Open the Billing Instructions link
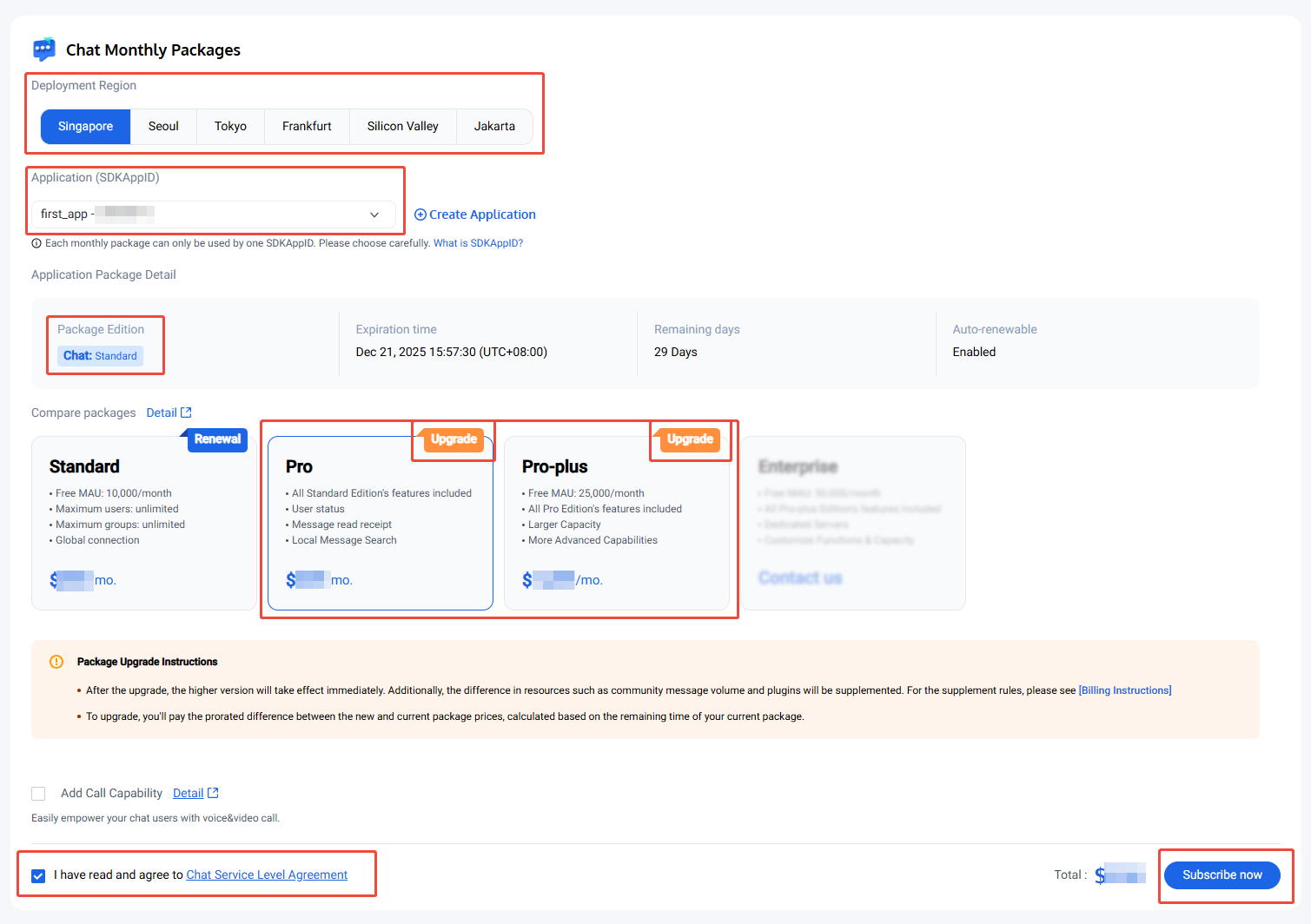Image resolution: width=1311 pixels, height=924 pixels. [1124, 690]
